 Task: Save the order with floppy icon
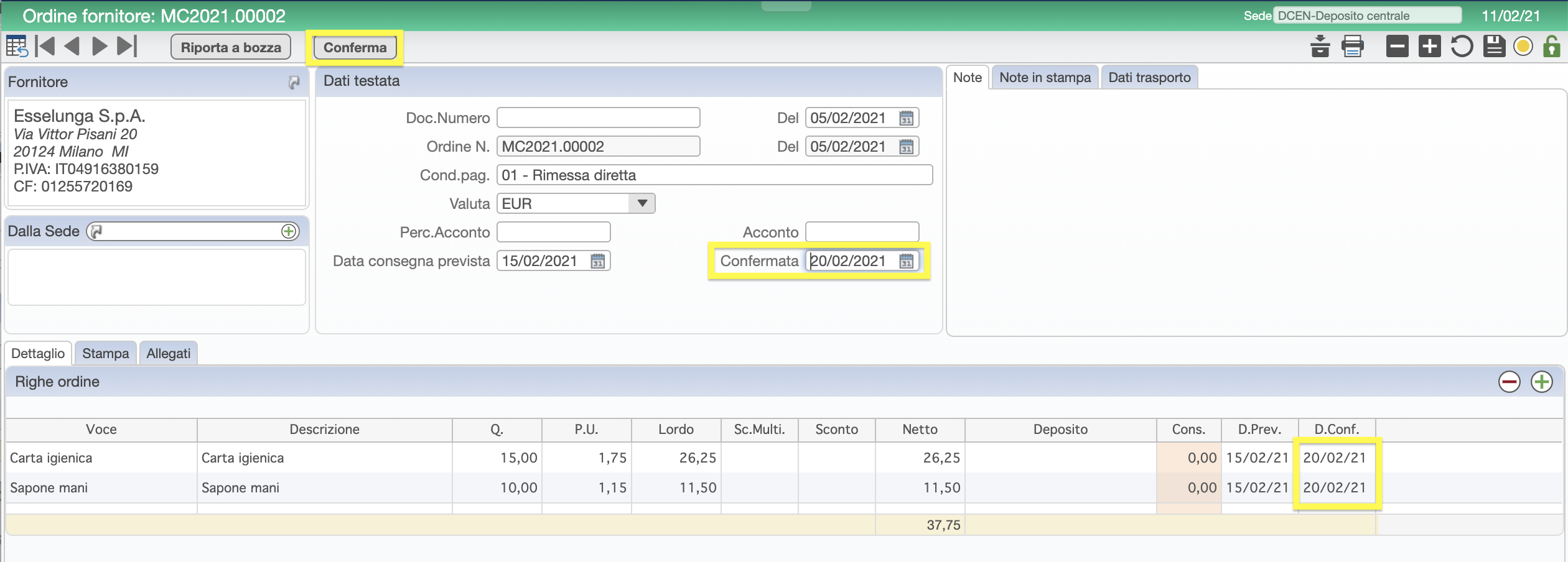(1493, 47)
